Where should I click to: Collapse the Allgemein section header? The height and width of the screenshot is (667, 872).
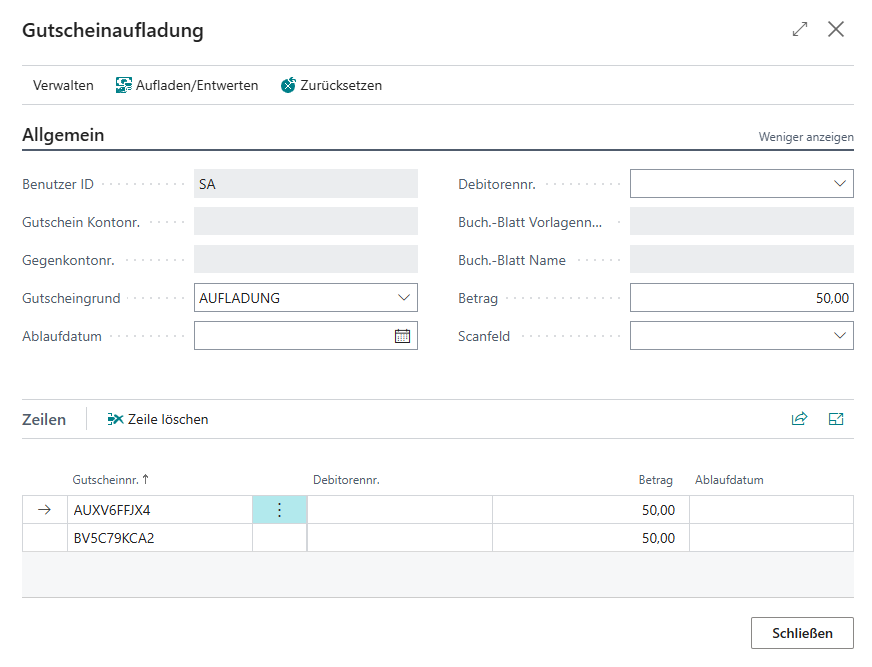[x=63, y=135]
